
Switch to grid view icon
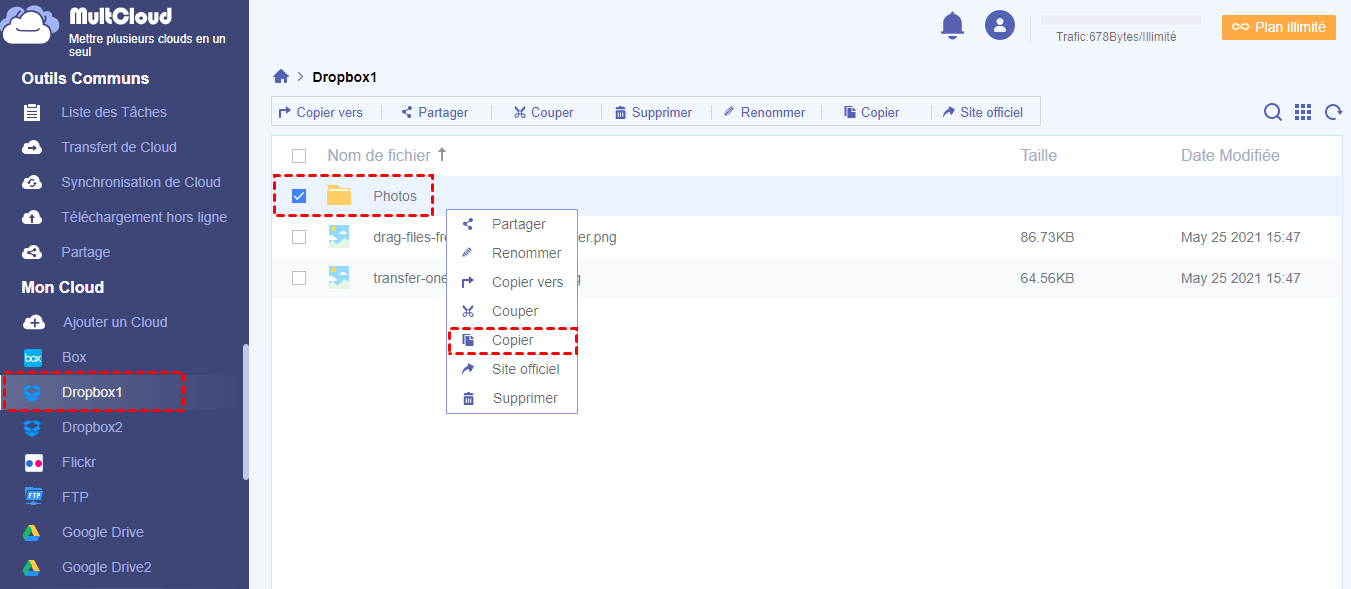1303,112
